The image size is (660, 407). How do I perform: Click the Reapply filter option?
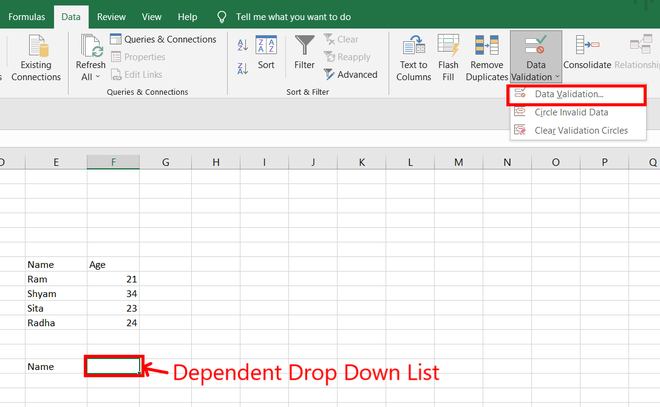(347, 57)
